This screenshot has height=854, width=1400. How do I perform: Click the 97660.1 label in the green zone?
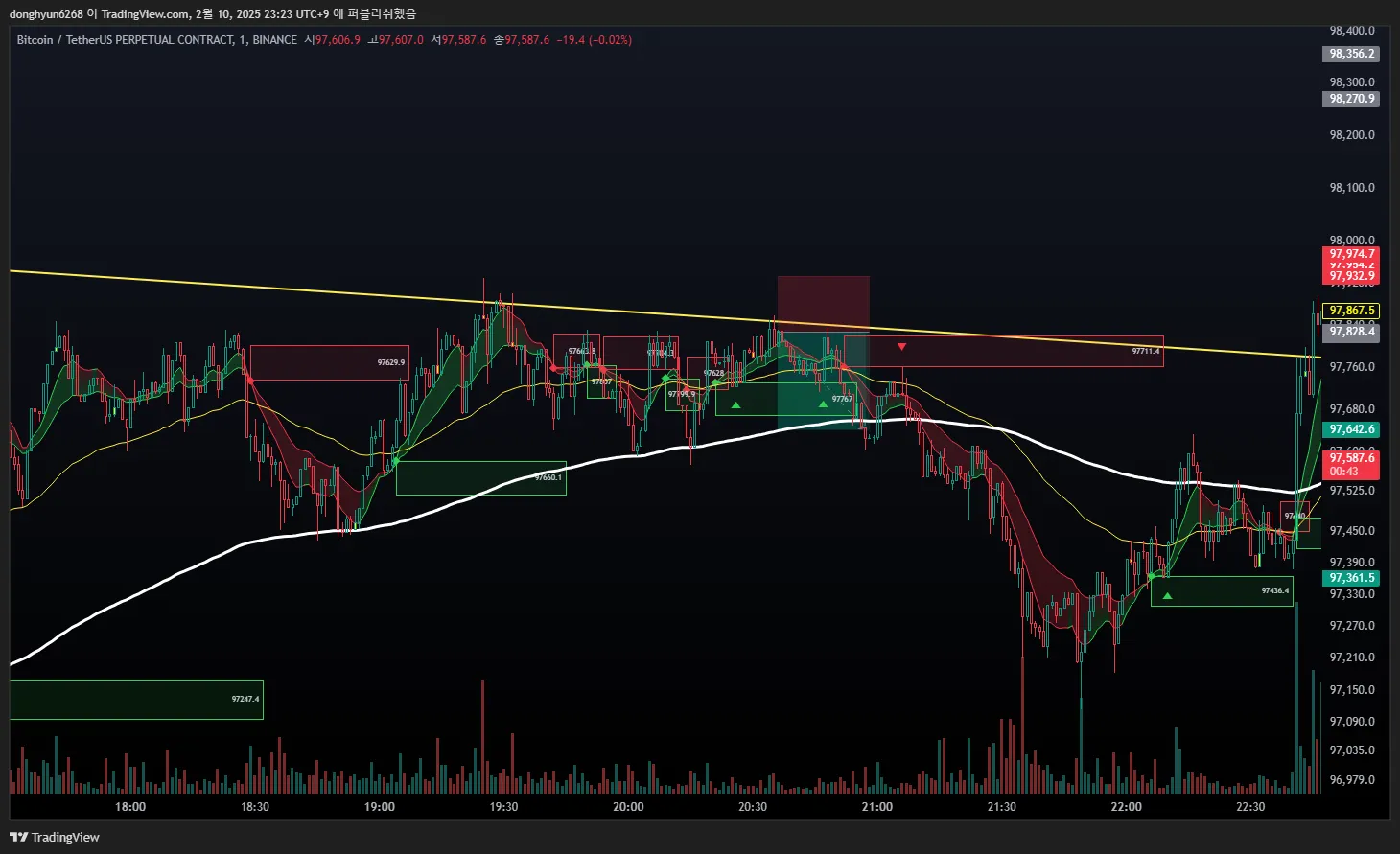pyautogui.click(x=548, y=477)
